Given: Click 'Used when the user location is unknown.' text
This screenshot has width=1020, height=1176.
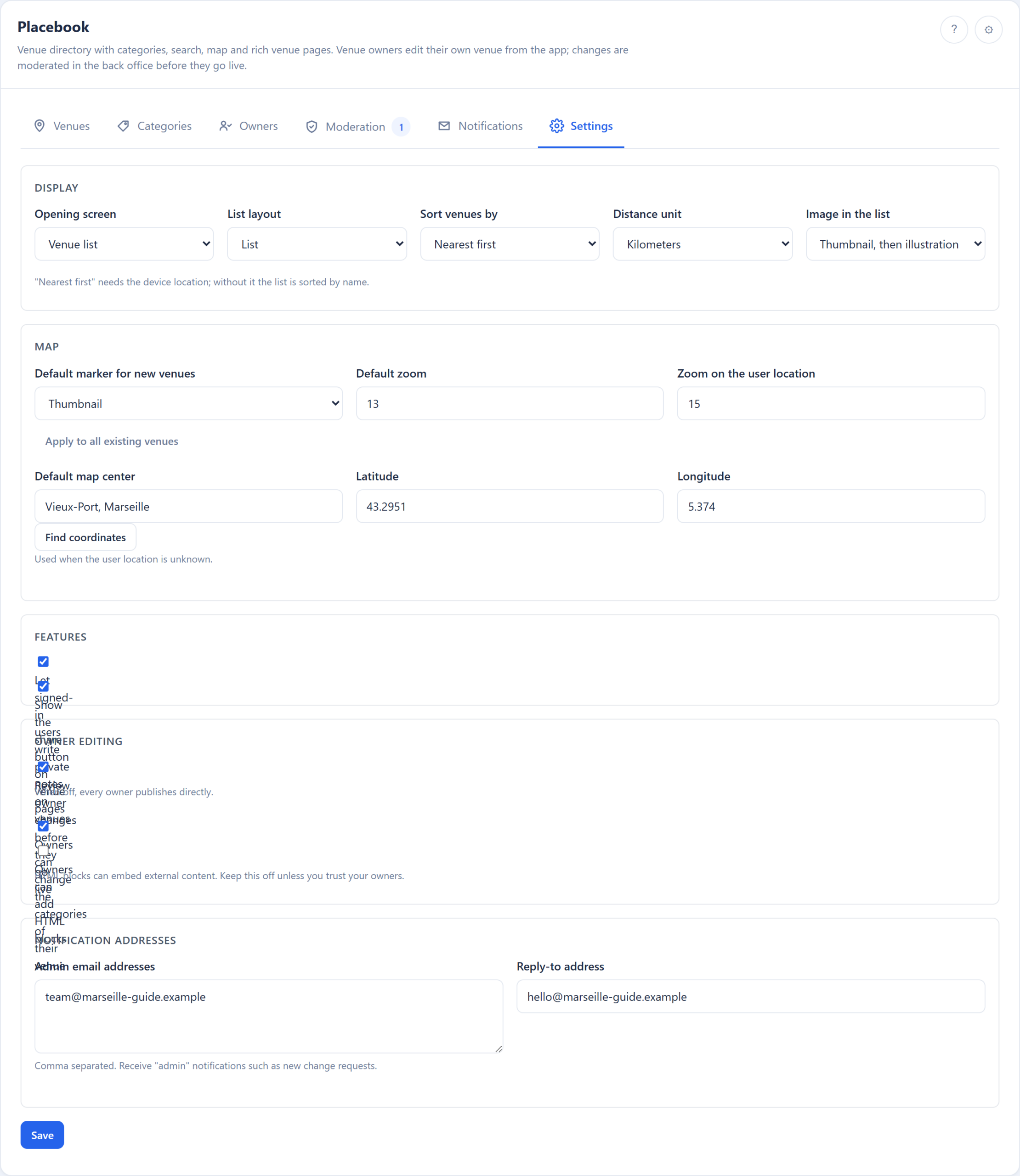Looking at the screenshot, I should [x=124, y=559].
